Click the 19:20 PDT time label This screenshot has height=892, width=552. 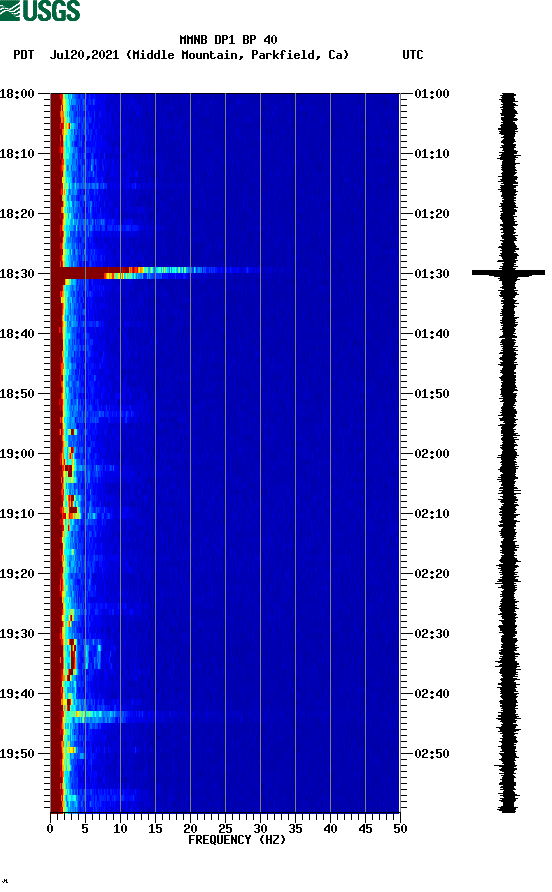coord(17,573)
